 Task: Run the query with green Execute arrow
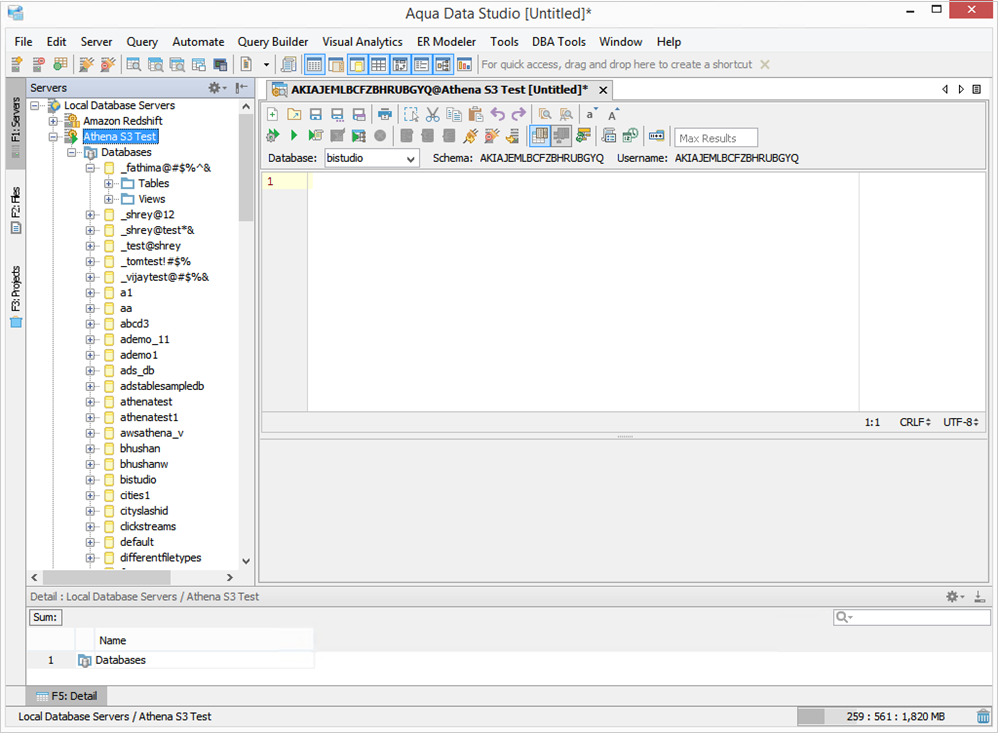click(x=294, y=135)
